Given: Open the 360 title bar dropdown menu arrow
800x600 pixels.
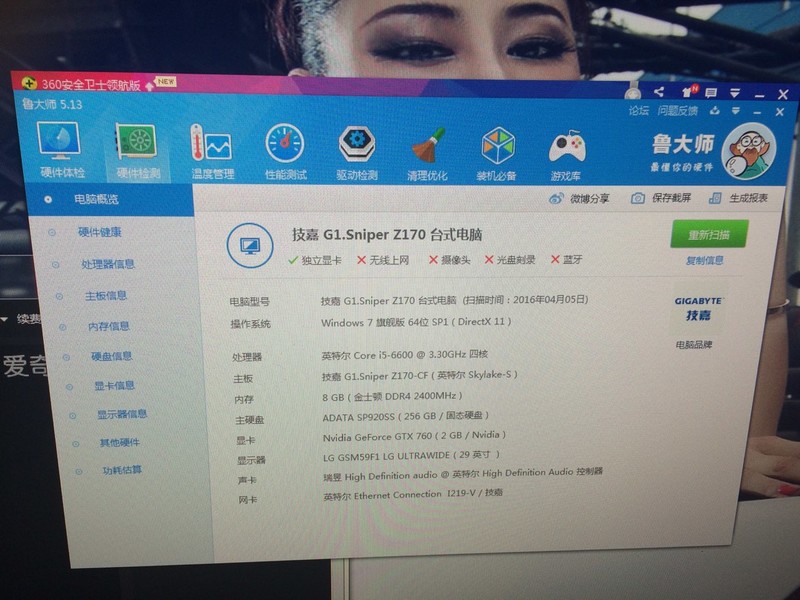Looking at the screenshot, I should 735,93.
